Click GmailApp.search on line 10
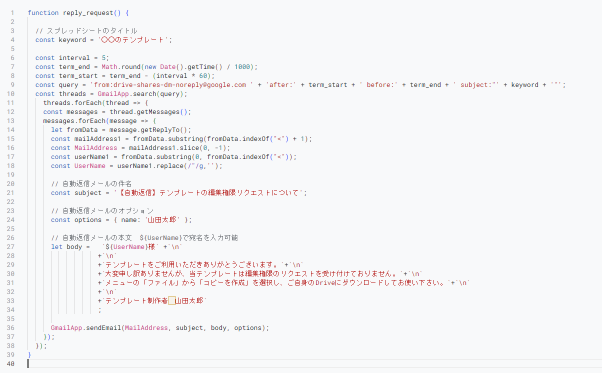The height and width of the screenshot is (373, 602). (x=127, y=94)
